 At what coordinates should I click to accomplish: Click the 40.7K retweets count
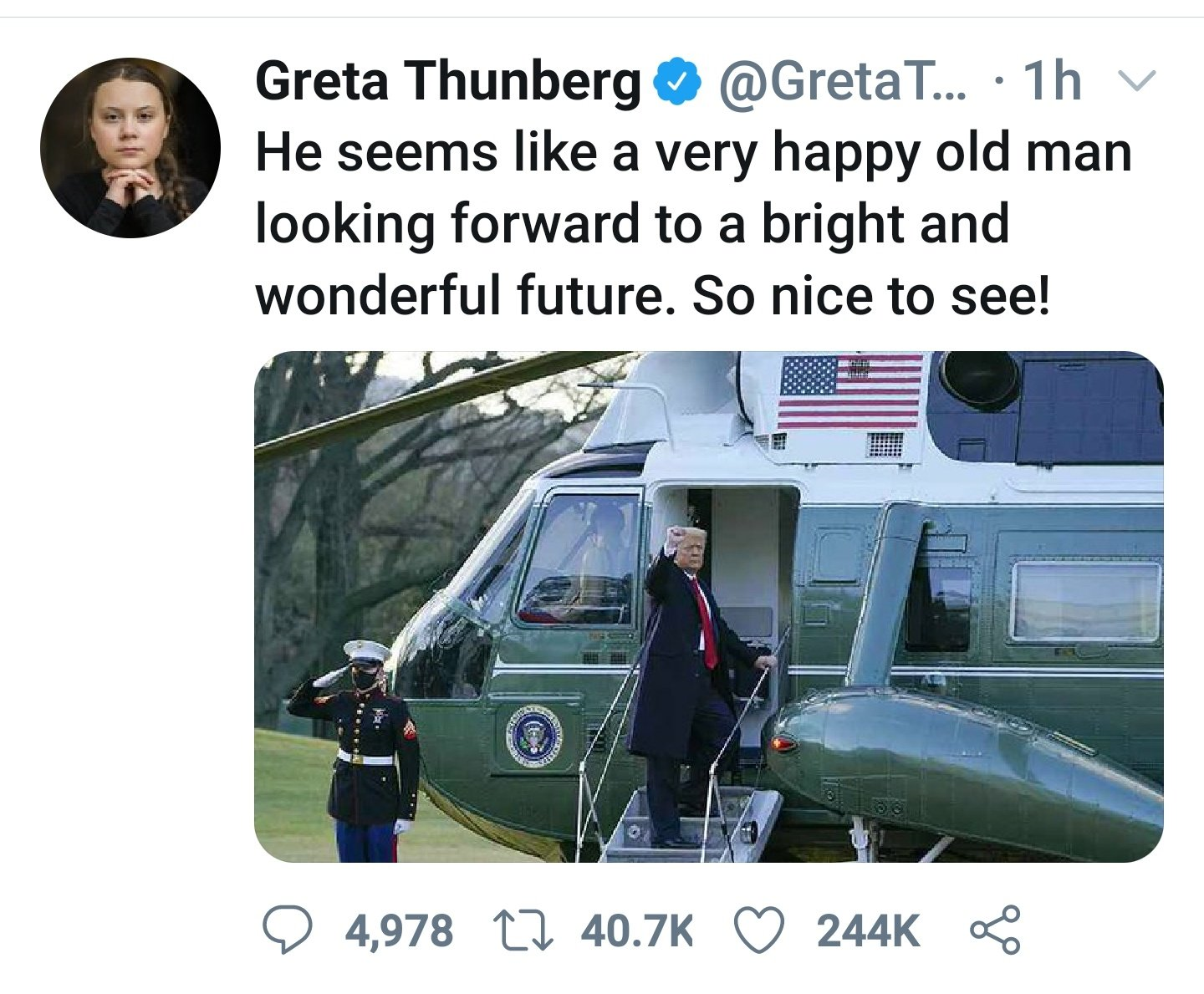(x=637, y=930)
